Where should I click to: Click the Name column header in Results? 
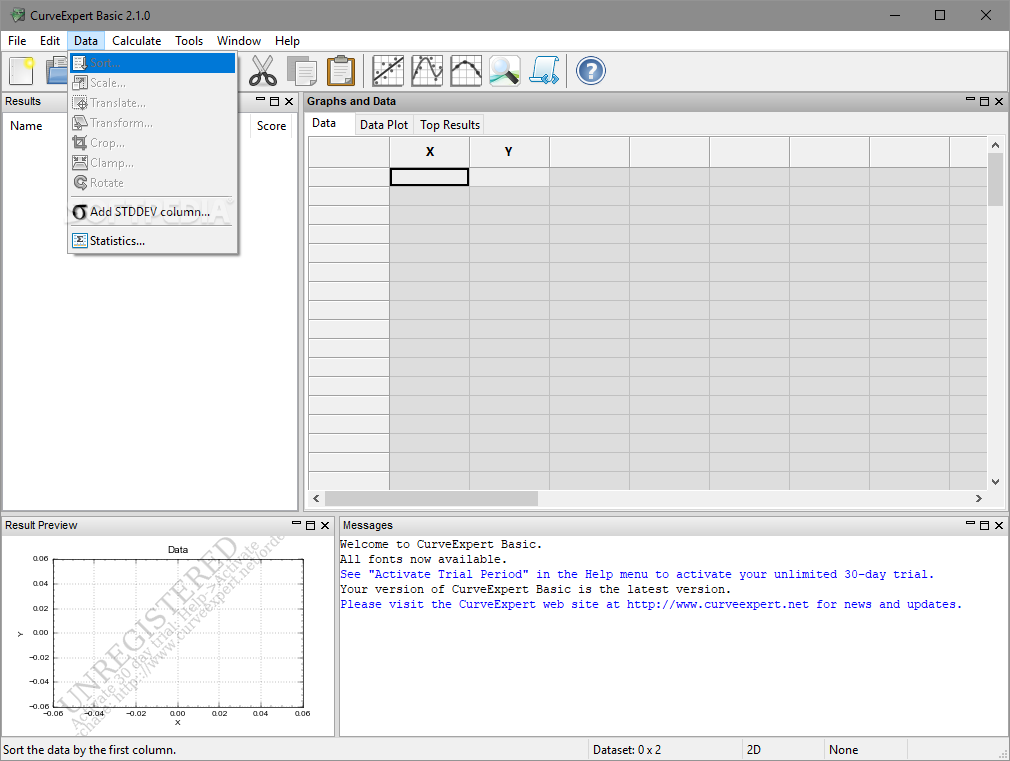[26, 126]
